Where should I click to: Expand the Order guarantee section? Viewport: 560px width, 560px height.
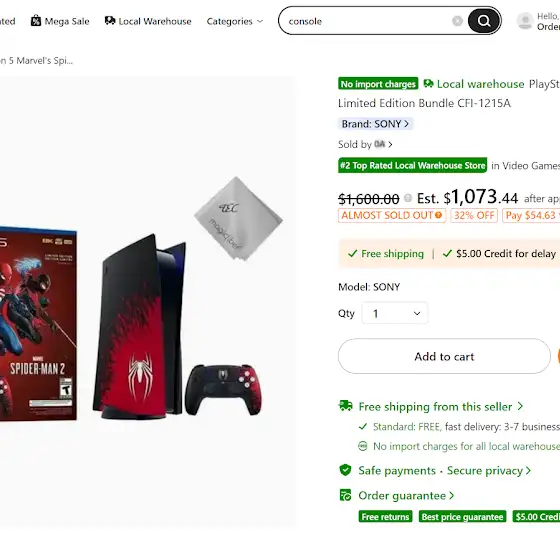point(406,496)
